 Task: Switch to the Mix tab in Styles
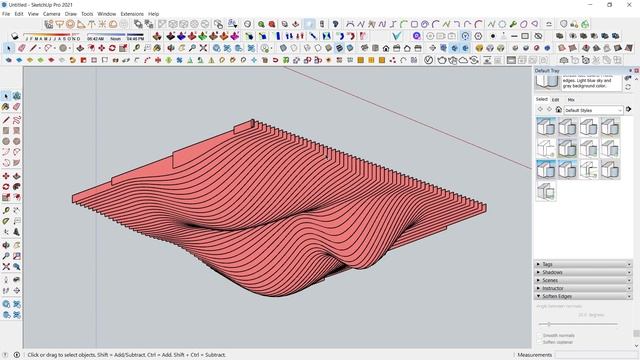pyautogui.click(x=571, y=100)
